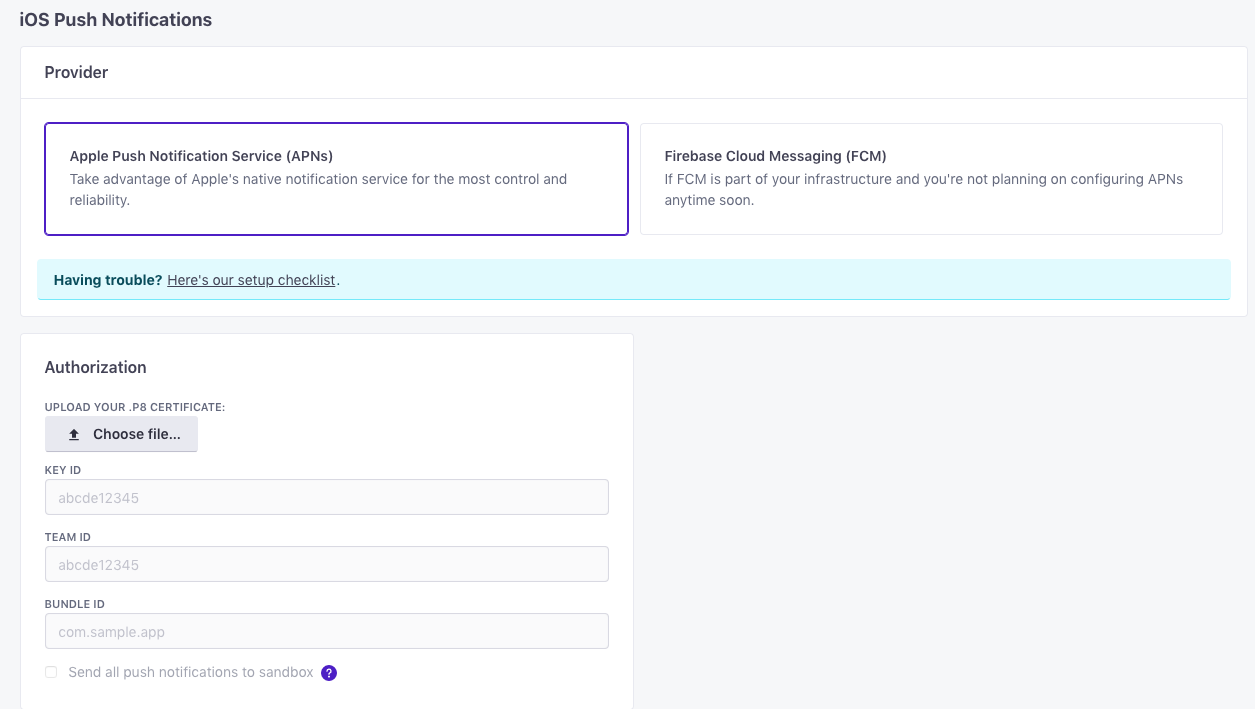Open the sandbox help question mark icon
The image size is (1255, 709).
pos(329,673)
